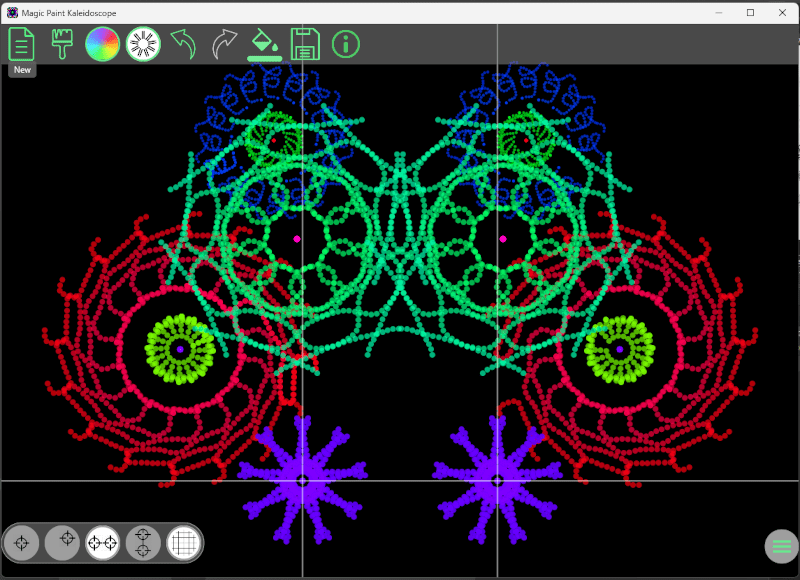The width and height of the screenshot is (800, 580).
Task: Maximize the Magic Paint Kaleidoscope window
Action: pos(751,13)
